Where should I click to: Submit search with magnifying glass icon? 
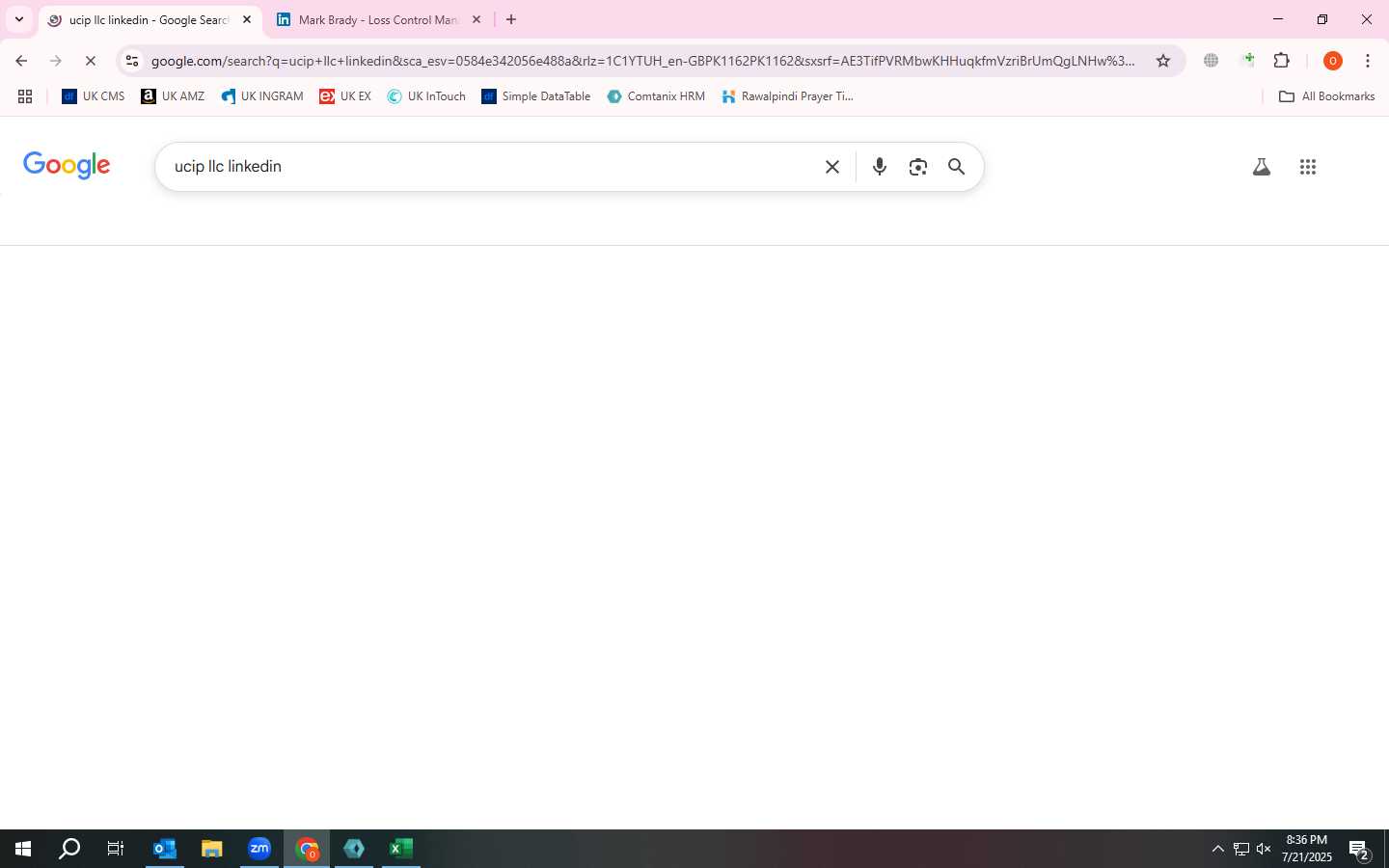957,167
